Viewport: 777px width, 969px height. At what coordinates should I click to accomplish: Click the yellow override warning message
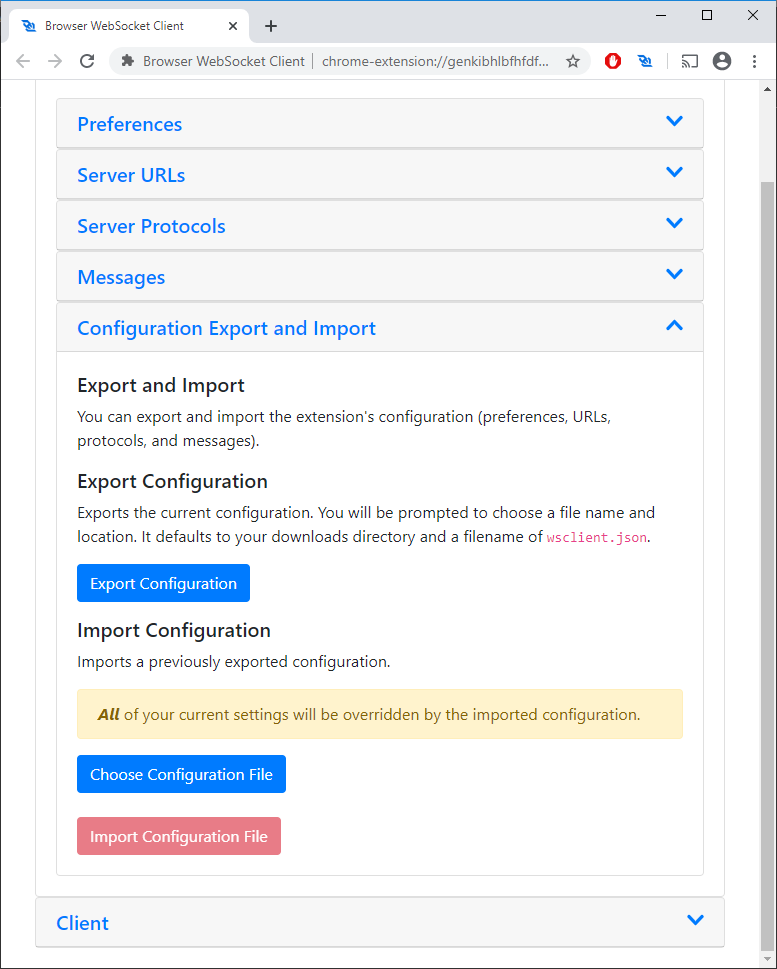pyautogui.click(x=380, y=714)
